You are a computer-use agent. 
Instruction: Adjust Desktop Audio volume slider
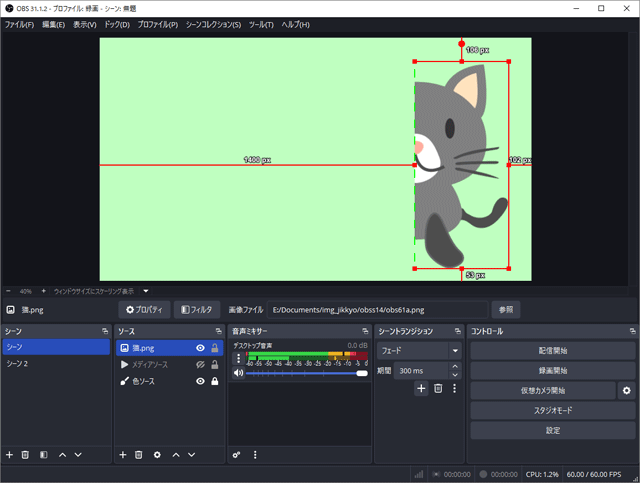pyautogui.click(x=307, y=373)
